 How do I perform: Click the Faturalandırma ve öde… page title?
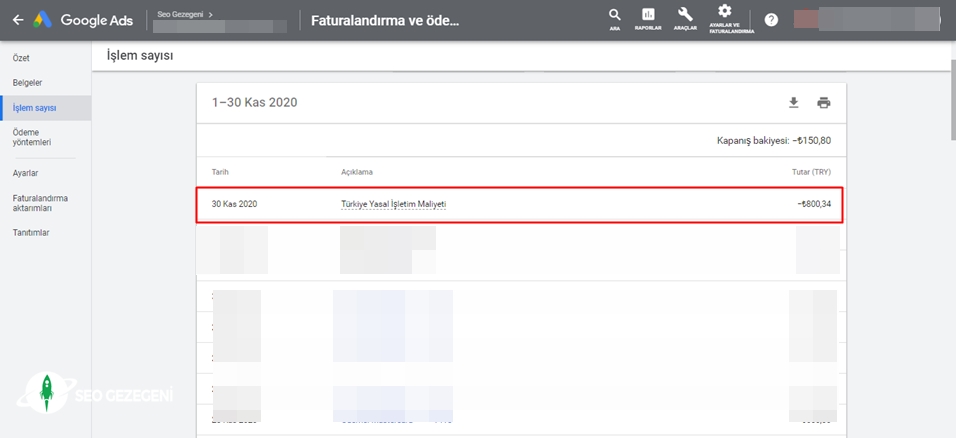385,20
